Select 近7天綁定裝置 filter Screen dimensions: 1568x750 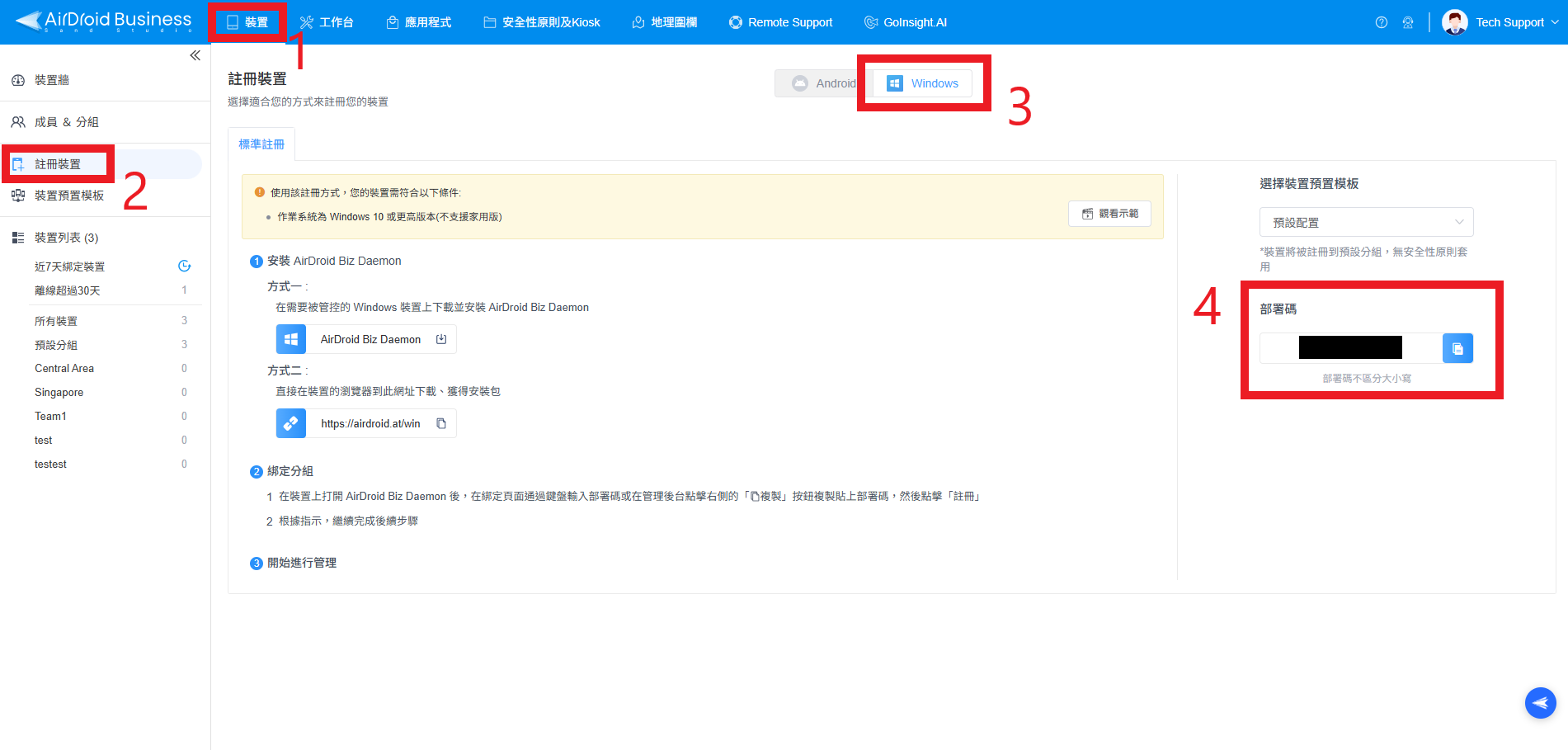(x=69, y=267)
